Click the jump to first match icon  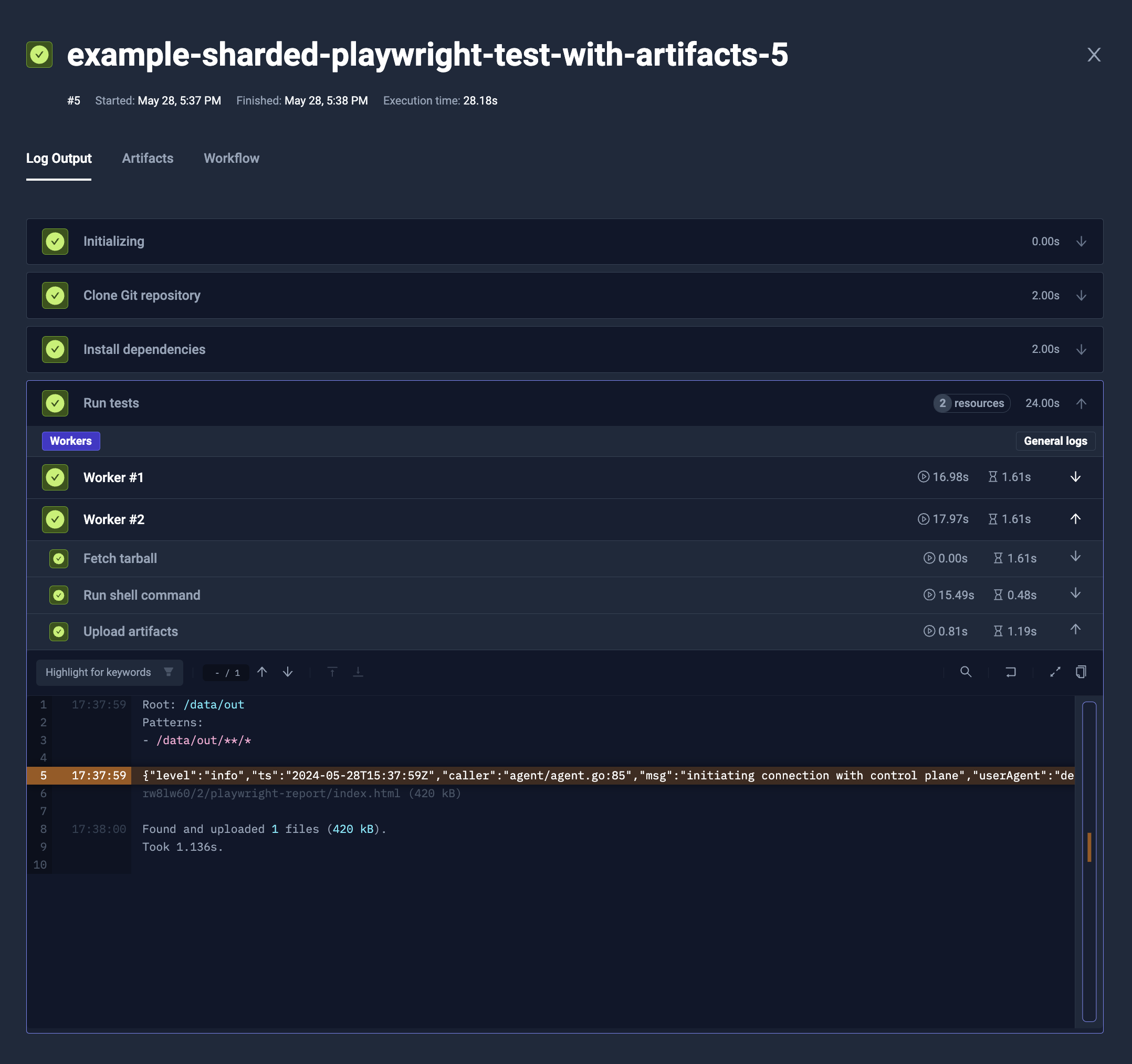click(331, 672)
